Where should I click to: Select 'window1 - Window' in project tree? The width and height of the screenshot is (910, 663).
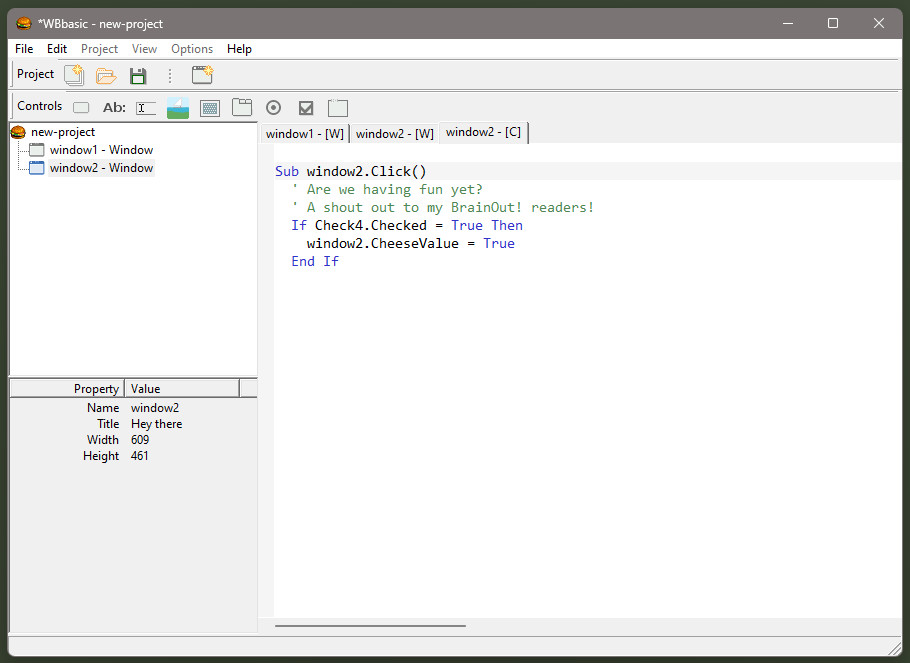(x=102, y=150)
